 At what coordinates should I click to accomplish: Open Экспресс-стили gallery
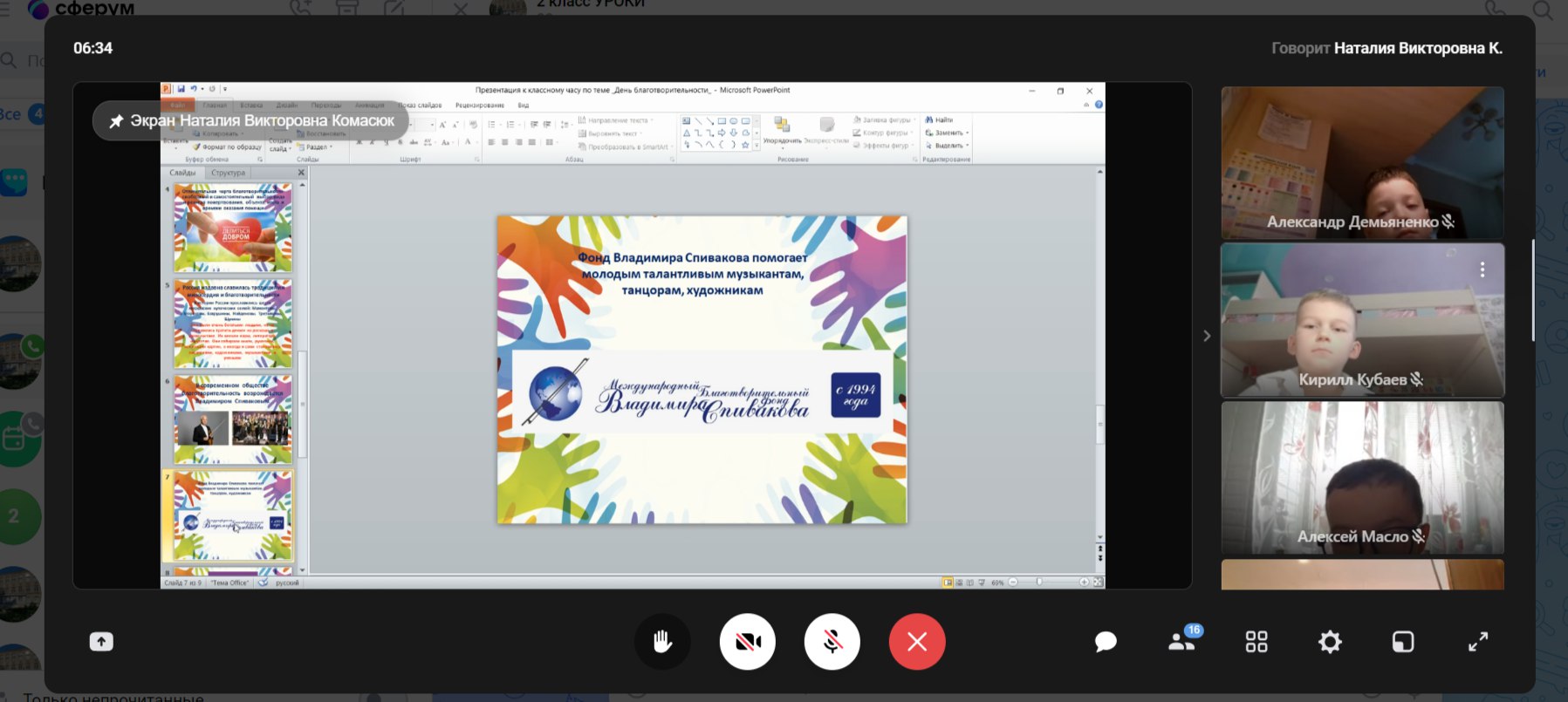click(x=826, y=131)
